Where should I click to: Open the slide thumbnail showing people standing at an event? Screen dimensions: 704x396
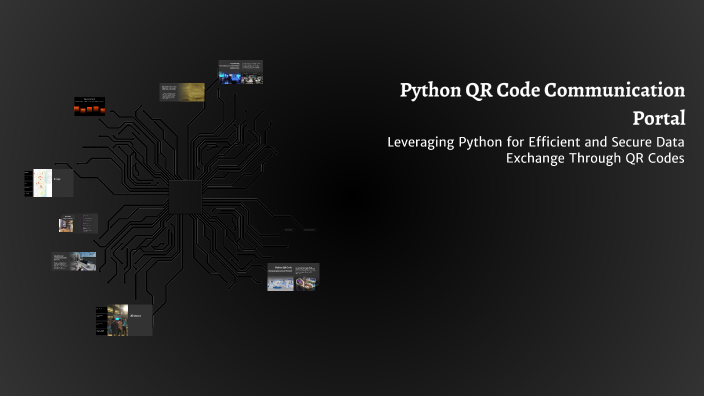click(124, 321)
